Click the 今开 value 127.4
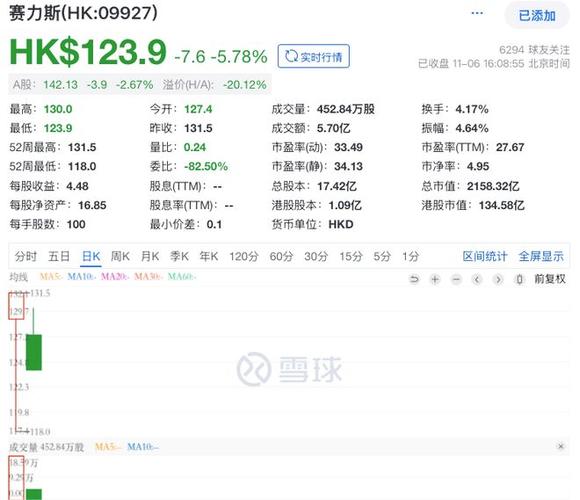 click(198, 109)
